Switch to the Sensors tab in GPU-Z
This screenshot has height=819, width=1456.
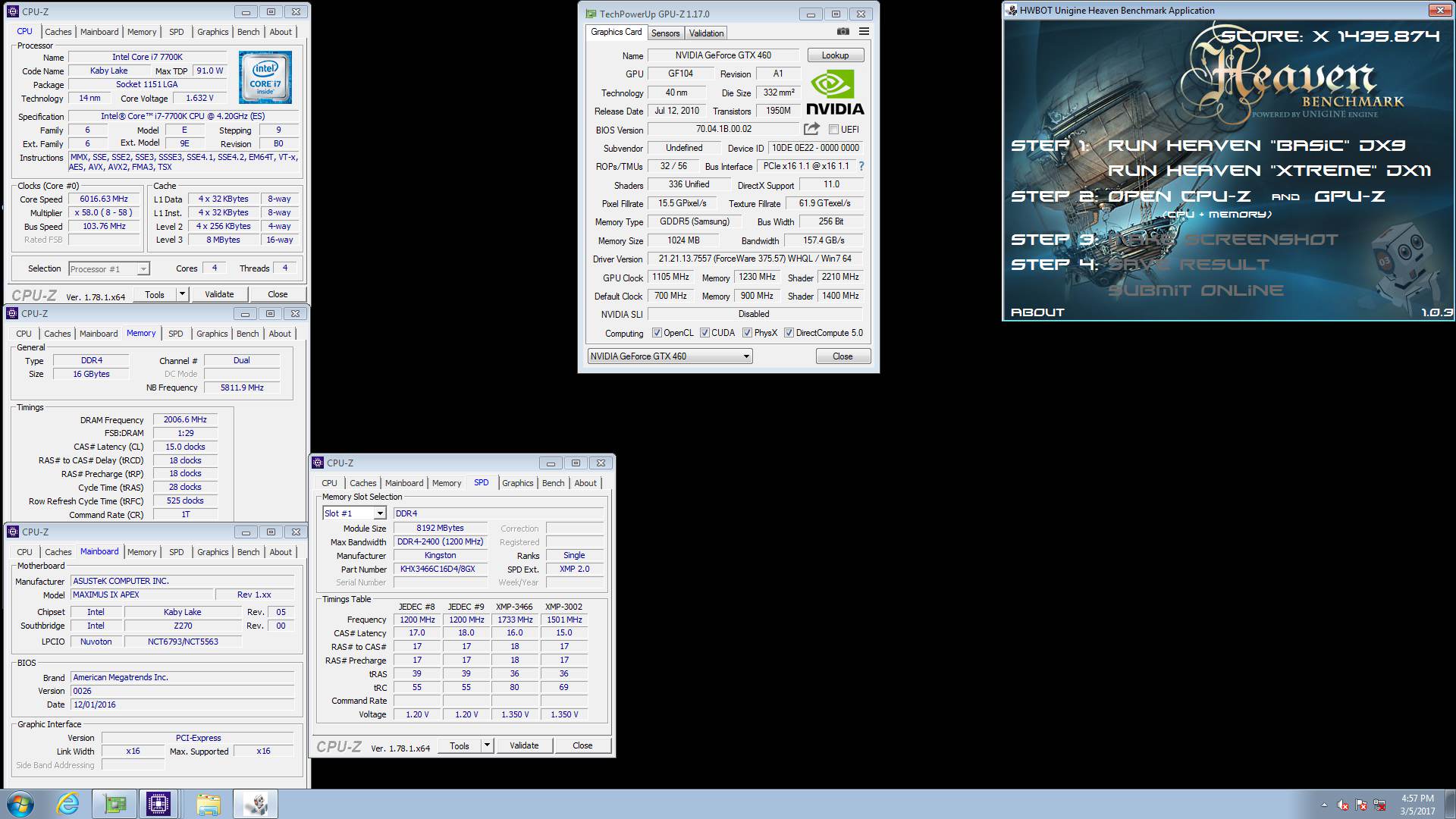(x=665, y=33)
